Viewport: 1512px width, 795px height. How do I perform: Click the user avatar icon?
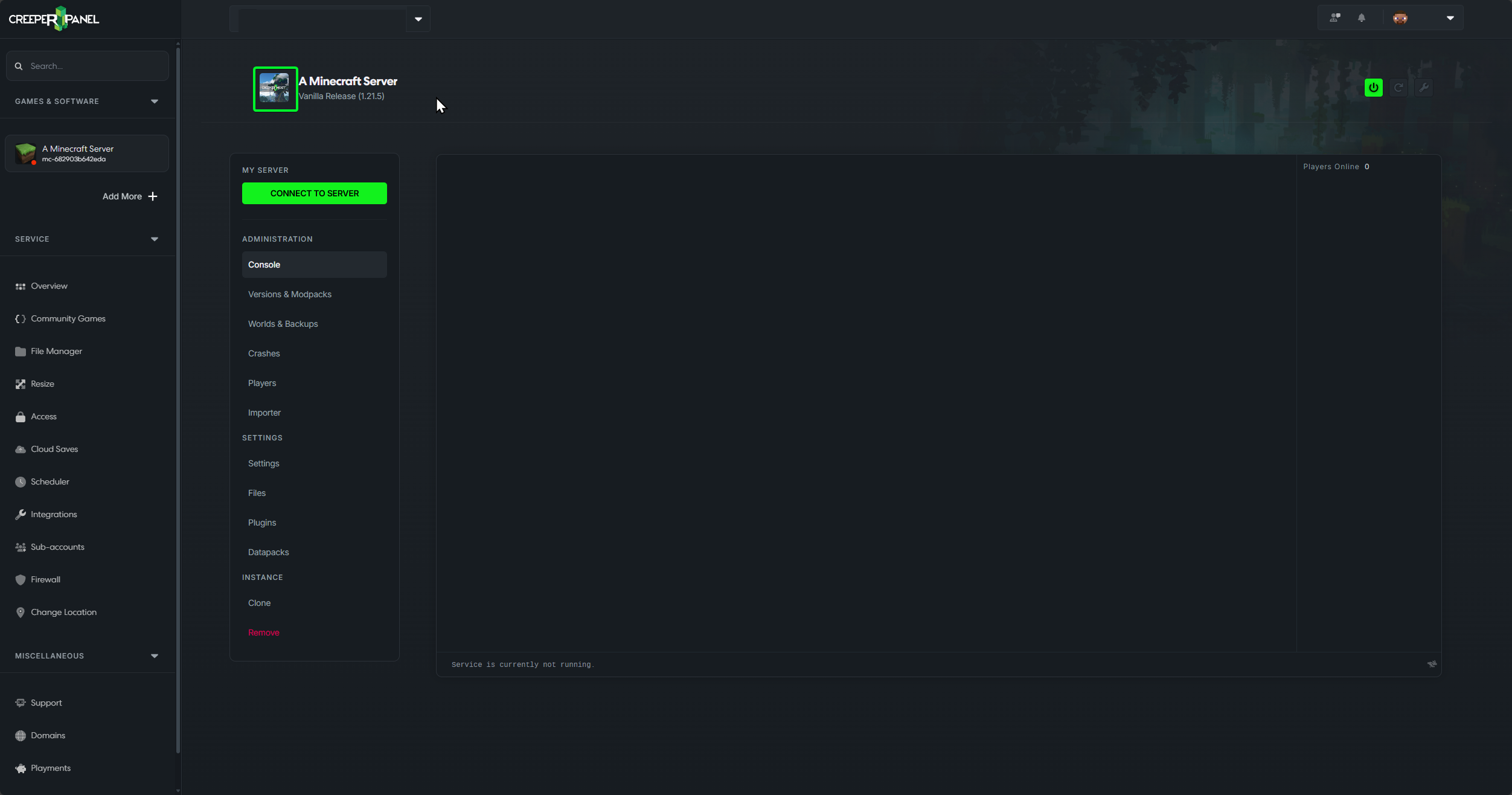tap(1400, 18)
